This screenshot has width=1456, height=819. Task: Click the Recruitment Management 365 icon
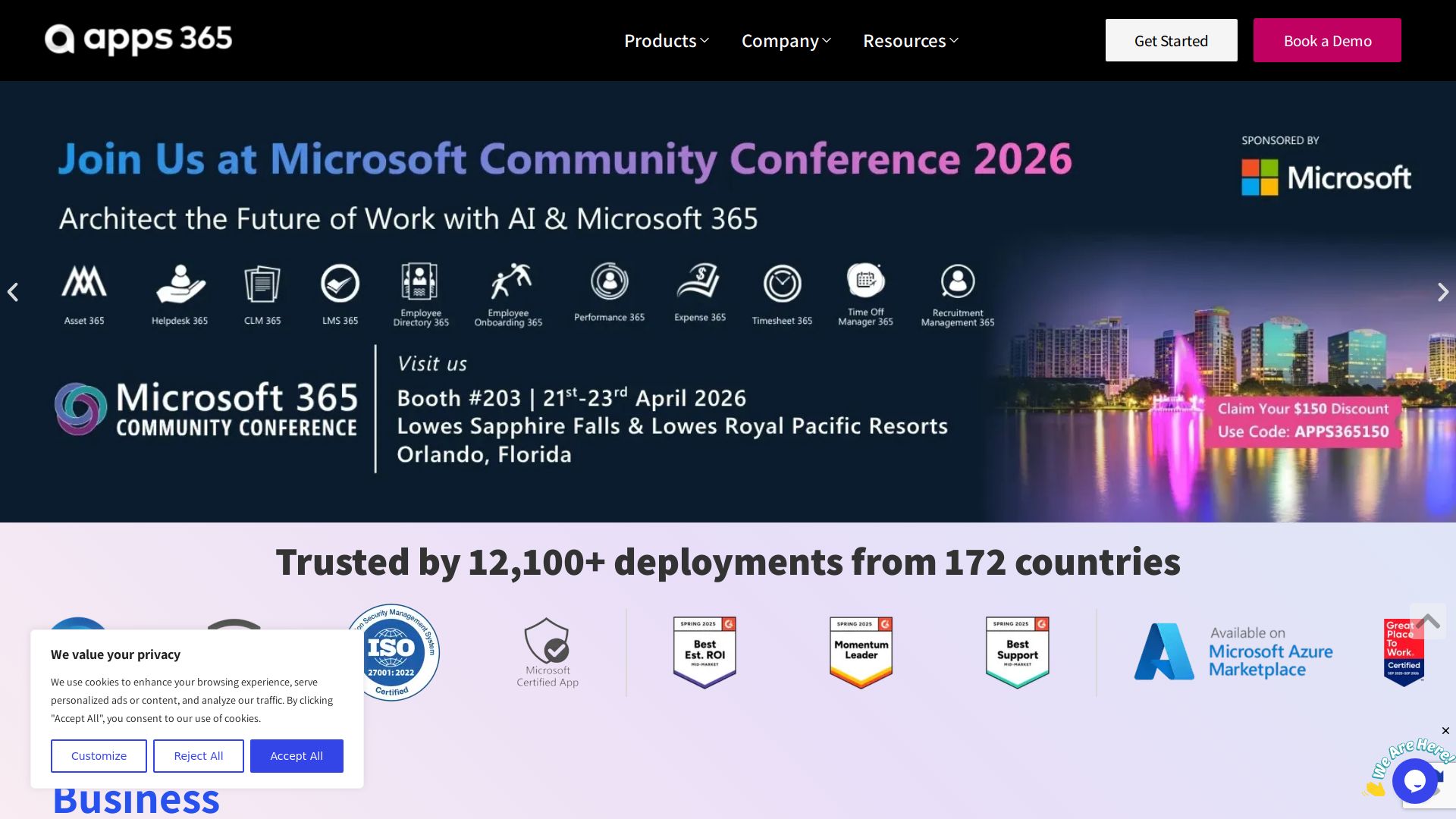click(x=958, y=282)
